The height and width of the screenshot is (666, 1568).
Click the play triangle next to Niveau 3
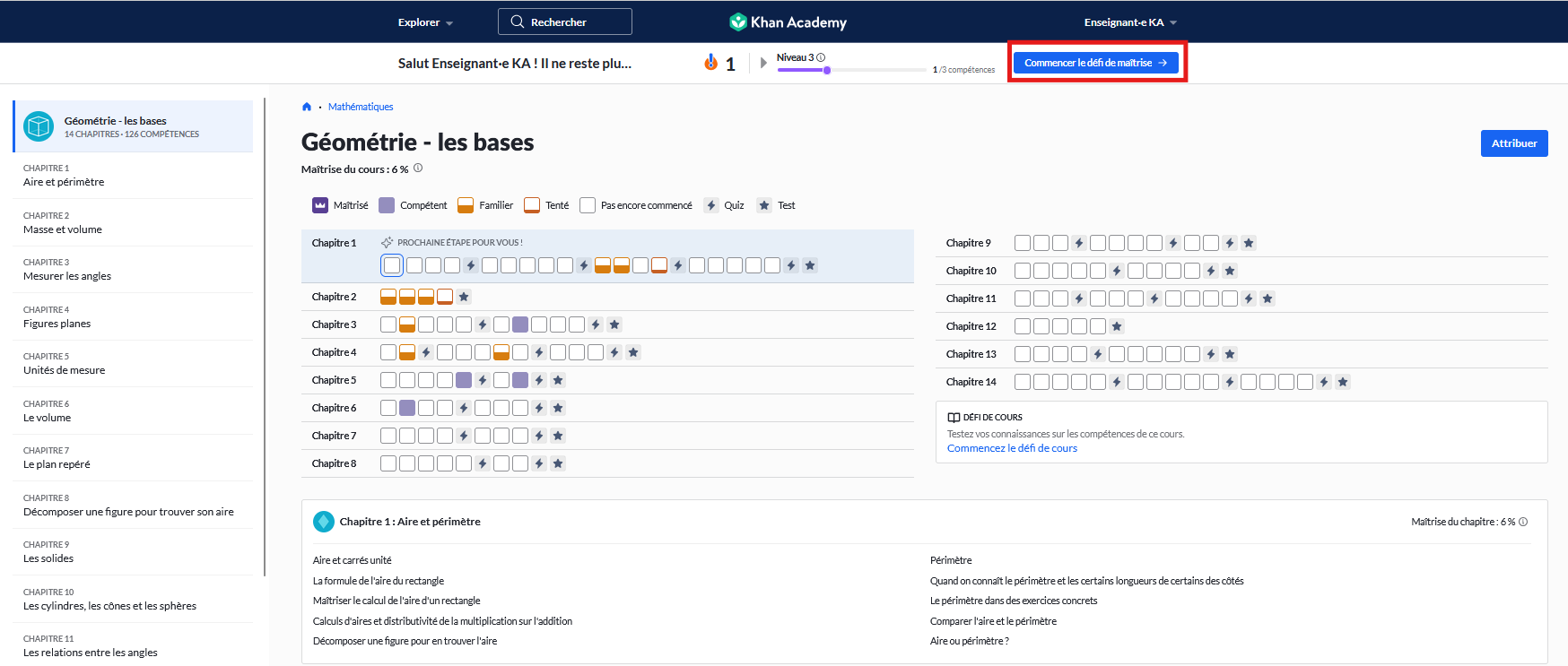click(x=763, y=63)
